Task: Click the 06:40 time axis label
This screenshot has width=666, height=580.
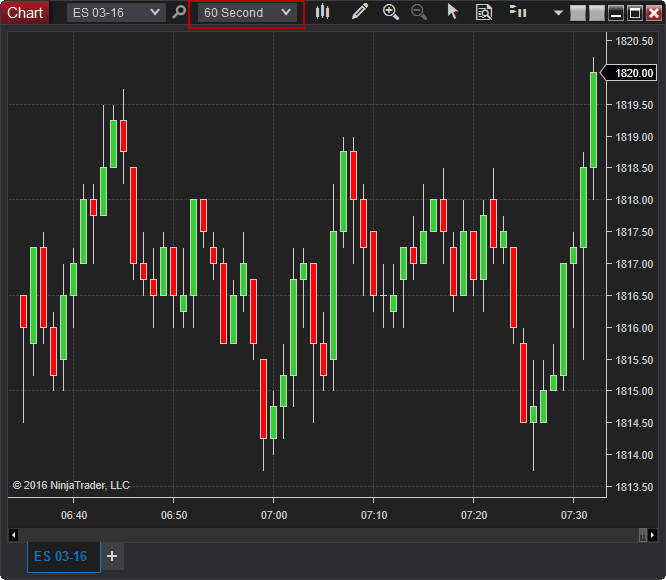Action: 74,515
